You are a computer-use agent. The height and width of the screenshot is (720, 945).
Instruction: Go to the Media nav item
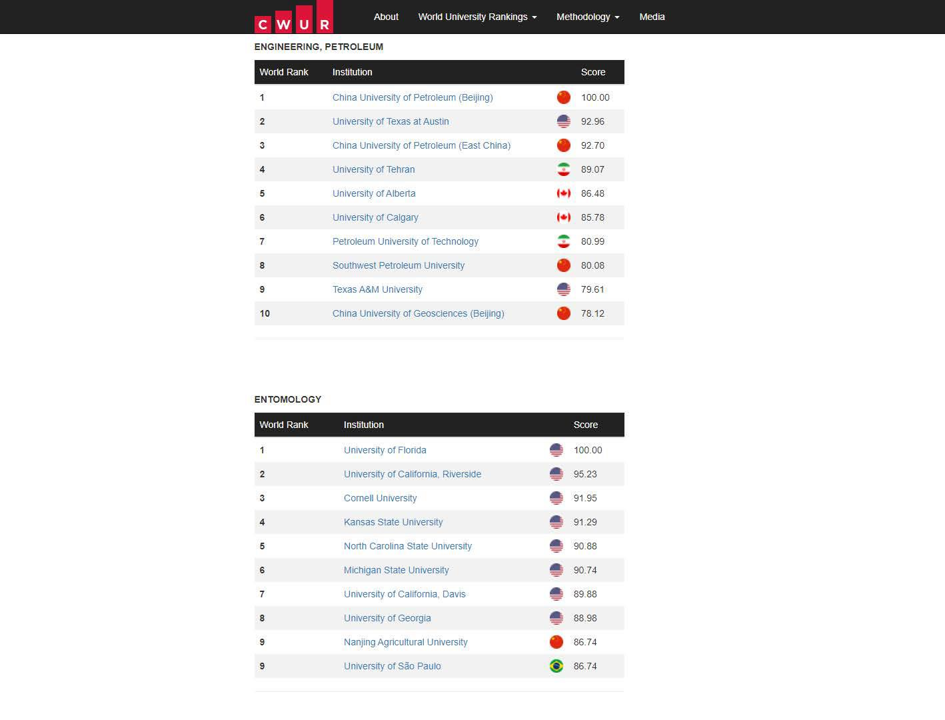point(652,17)
